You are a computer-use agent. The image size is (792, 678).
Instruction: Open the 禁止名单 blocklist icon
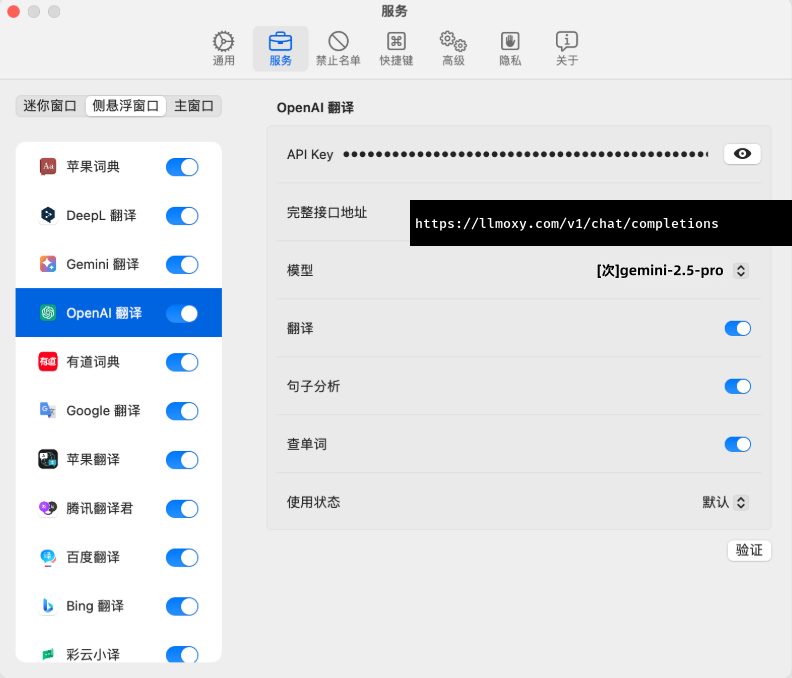point(338,42)
